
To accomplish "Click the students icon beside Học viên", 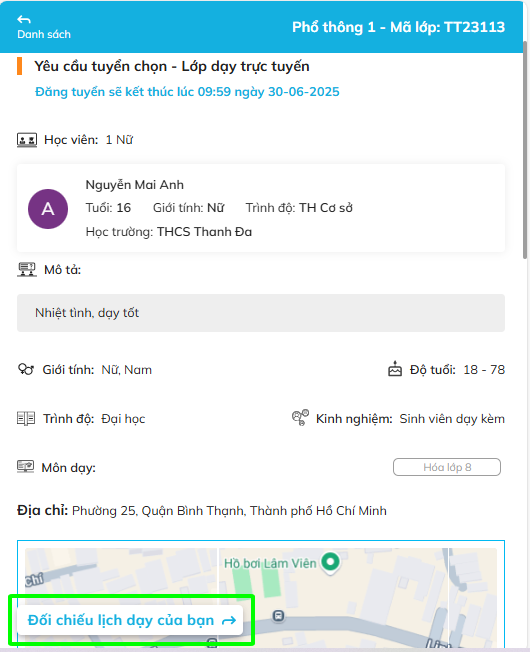I will coord(27,140).
